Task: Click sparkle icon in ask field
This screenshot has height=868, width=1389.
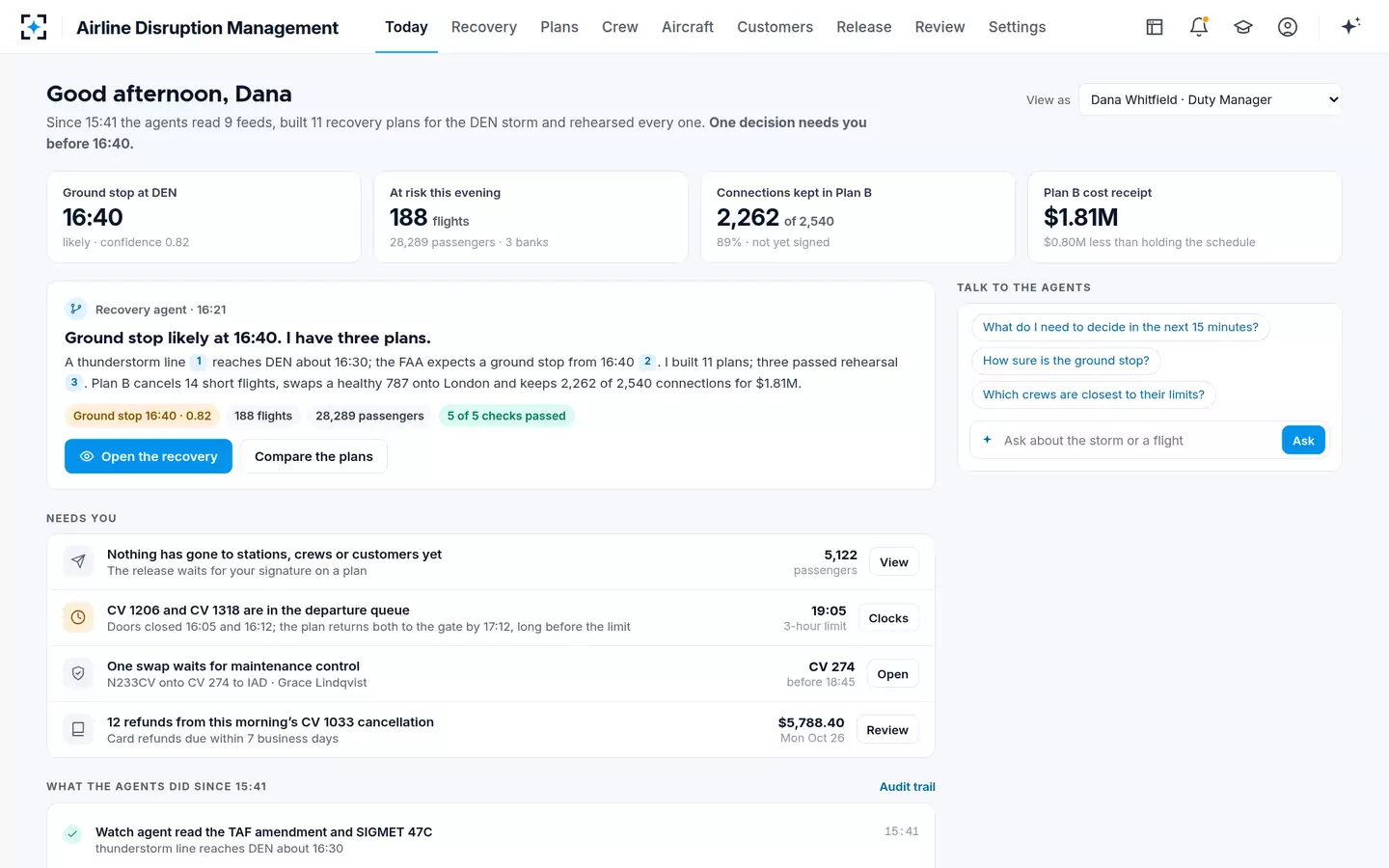Action: pyautogui.click(x=987, y=440)
